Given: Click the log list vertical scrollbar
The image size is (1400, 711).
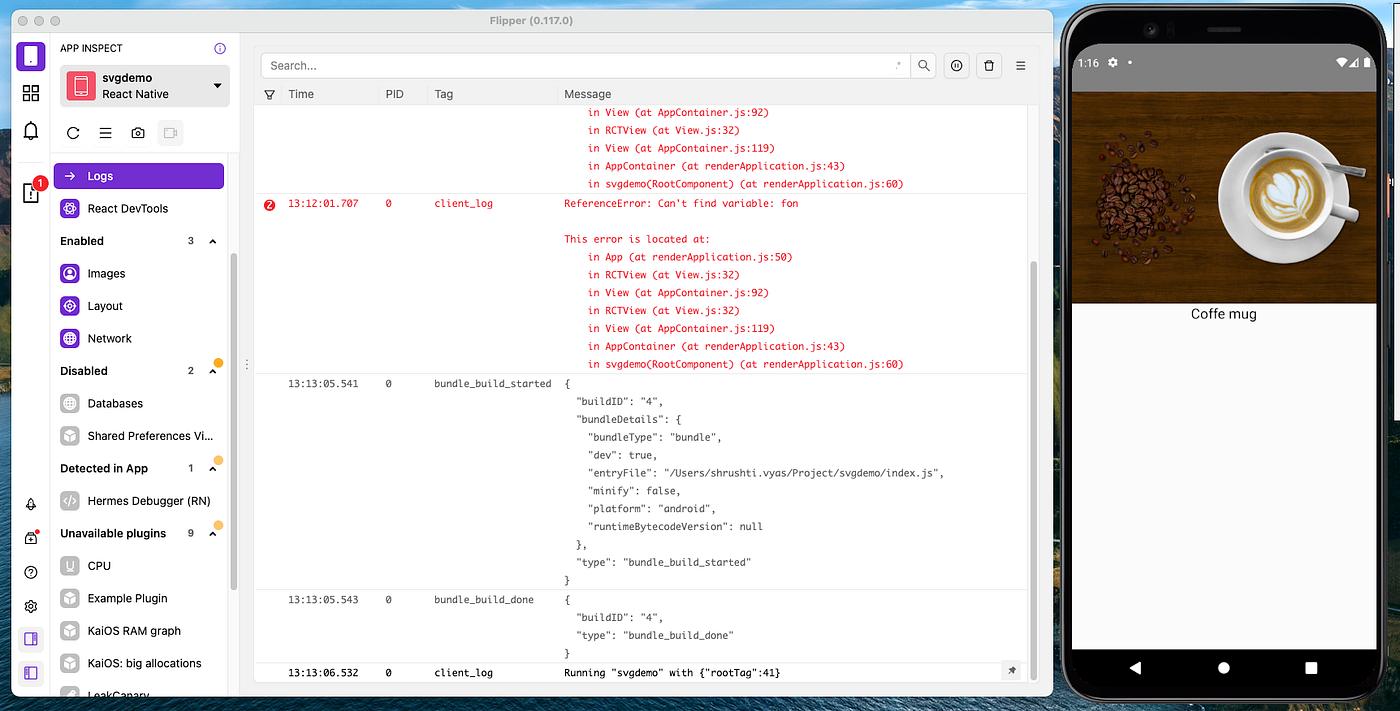Looking at the screenshot, I should (1034, 470).
